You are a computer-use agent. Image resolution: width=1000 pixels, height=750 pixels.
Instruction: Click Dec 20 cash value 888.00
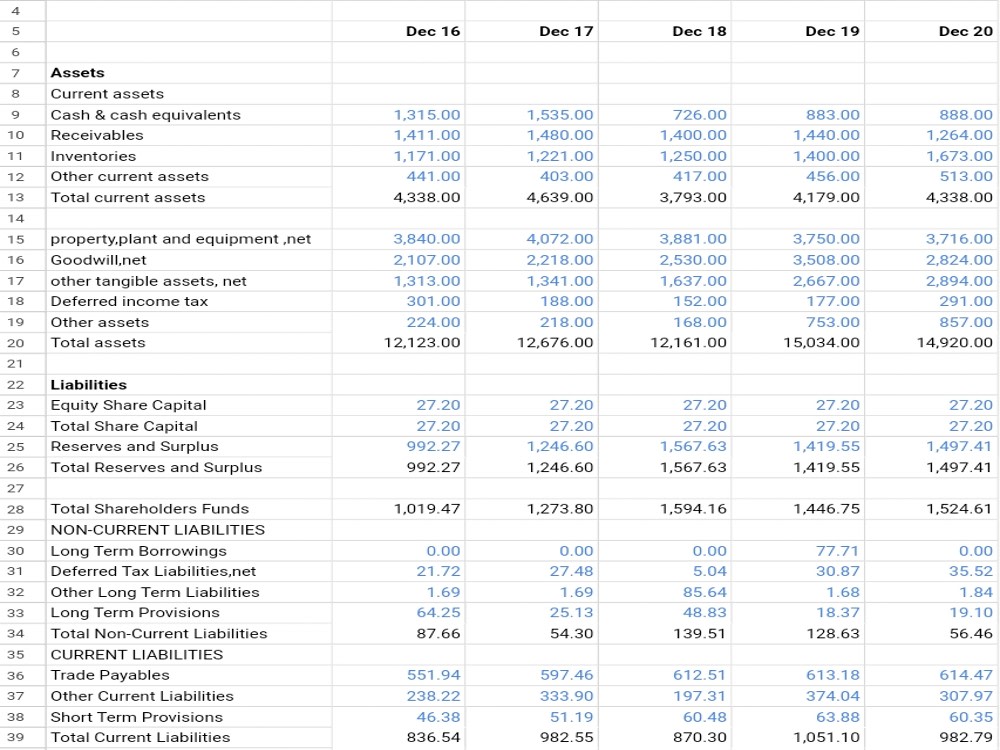pos(966,115)
